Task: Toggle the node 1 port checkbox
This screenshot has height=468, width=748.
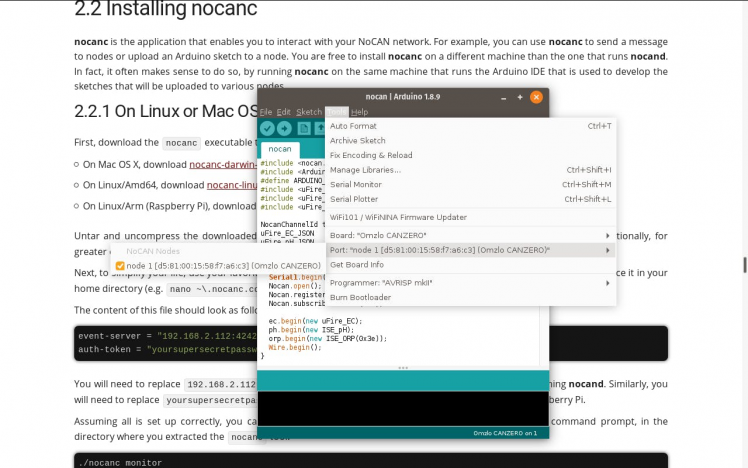Action: click(120, 266)
